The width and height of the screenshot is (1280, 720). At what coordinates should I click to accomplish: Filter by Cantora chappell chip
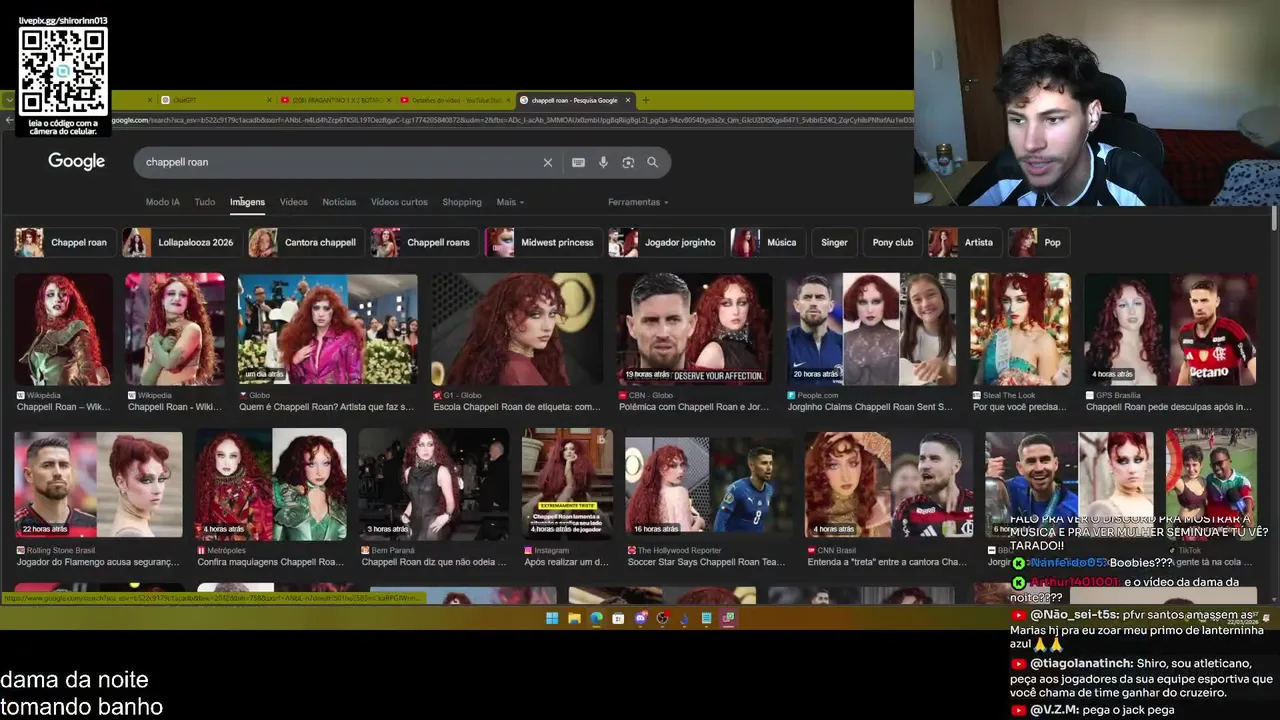coord(305,242)
